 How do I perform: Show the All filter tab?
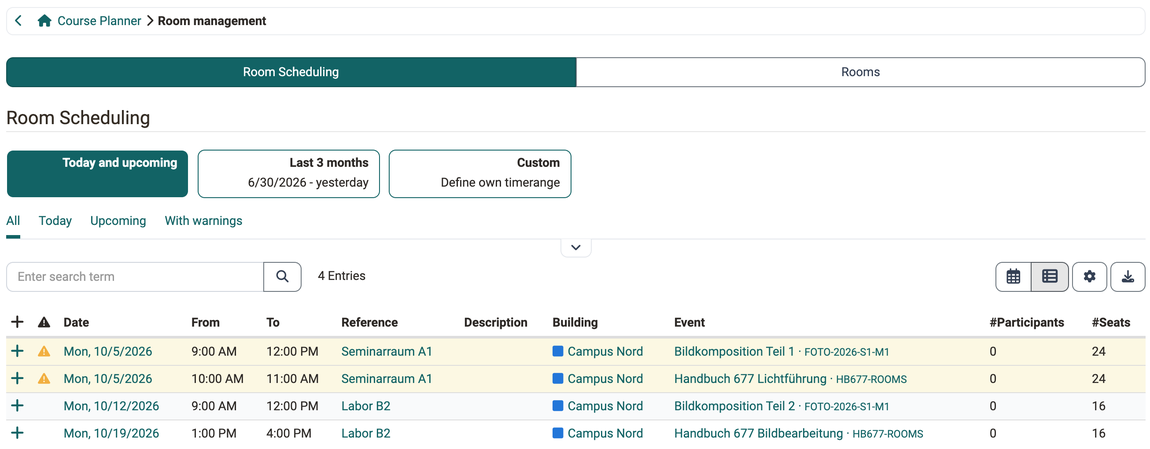point(13,221)
